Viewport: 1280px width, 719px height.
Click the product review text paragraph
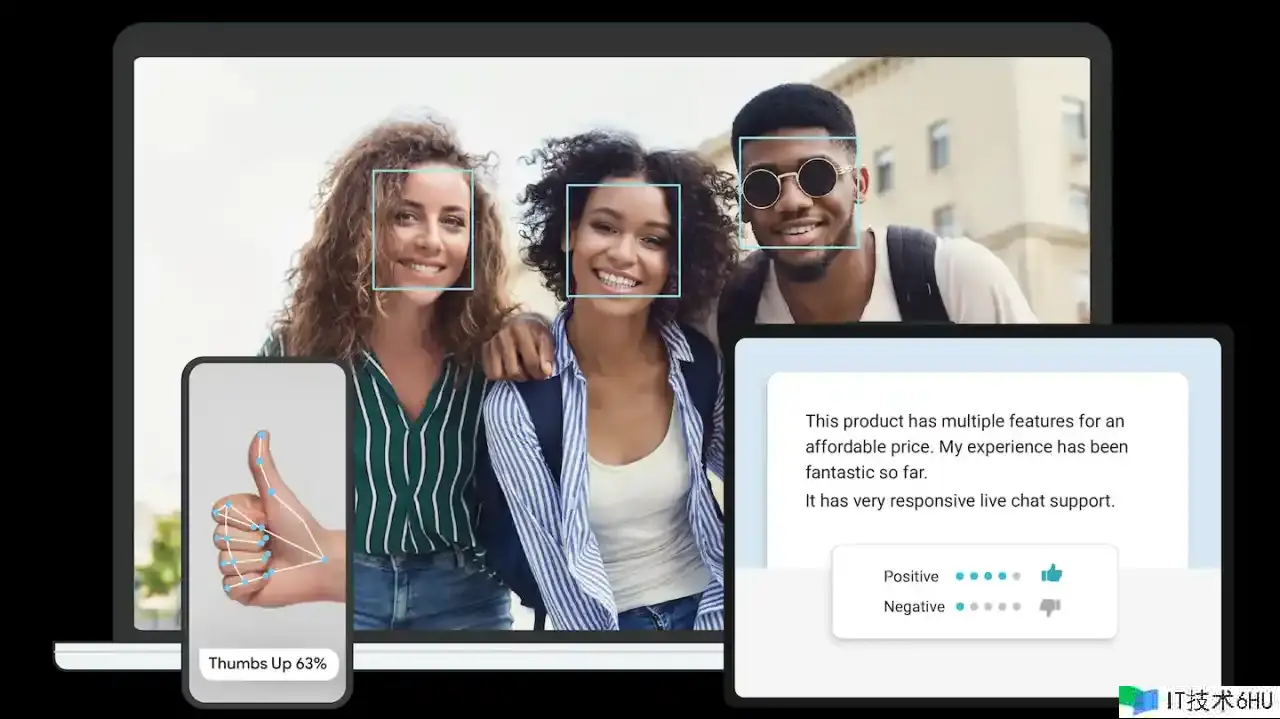pyautogui.click(x=966, y=446)
